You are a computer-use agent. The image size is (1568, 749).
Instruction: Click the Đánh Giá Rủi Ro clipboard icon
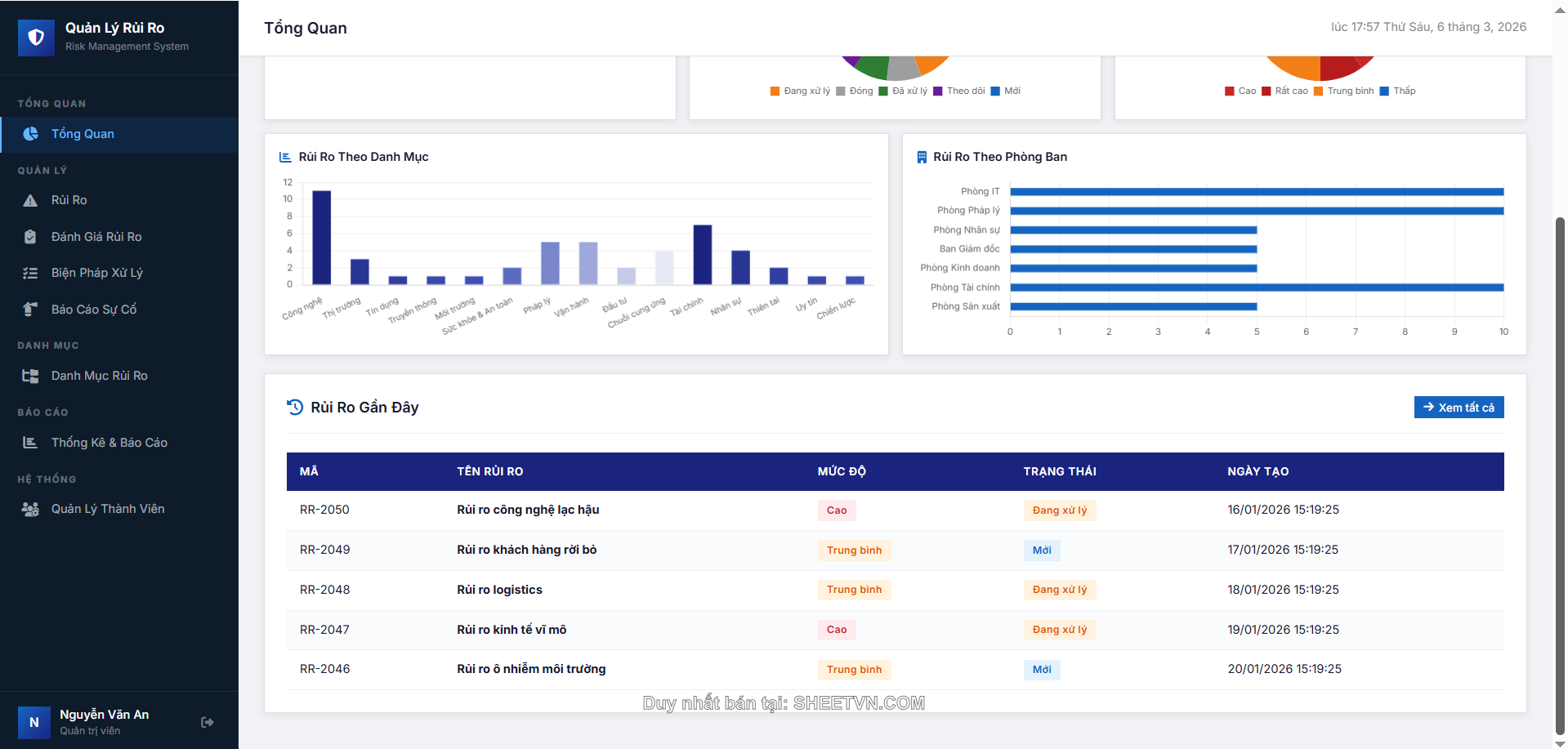click(x=30, y=237)
